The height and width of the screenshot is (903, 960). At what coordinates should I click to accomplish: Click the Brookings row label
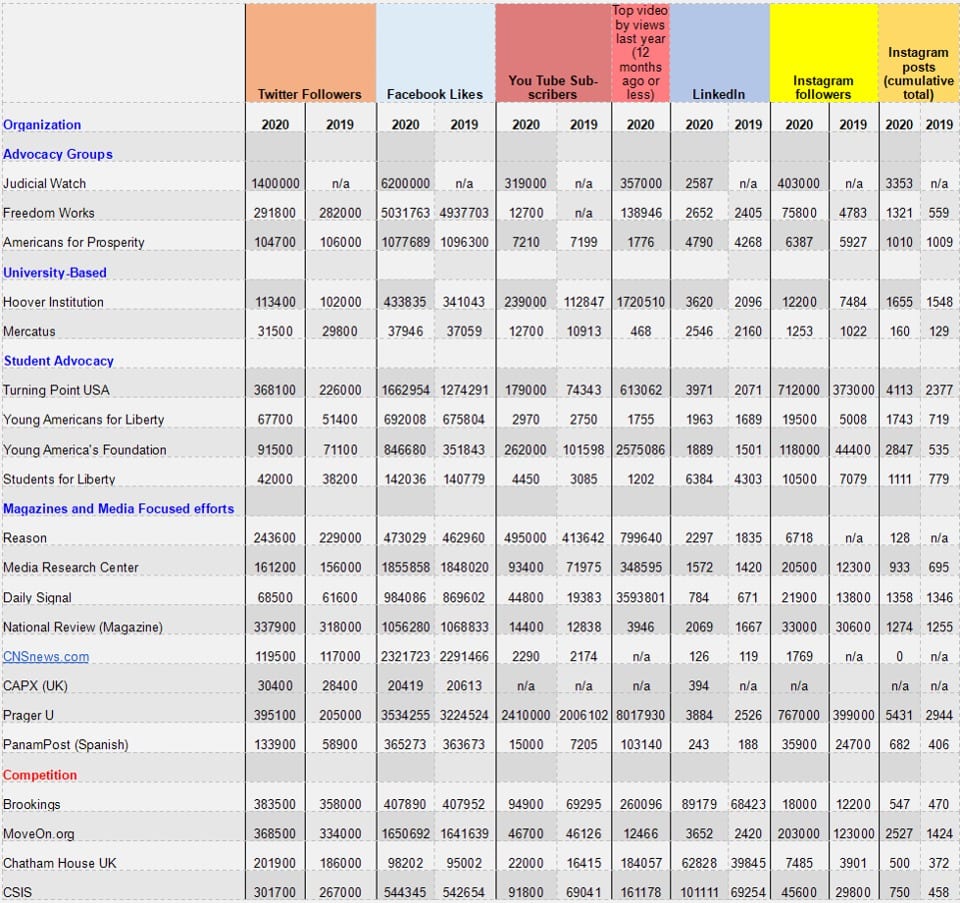click(31, 804)
